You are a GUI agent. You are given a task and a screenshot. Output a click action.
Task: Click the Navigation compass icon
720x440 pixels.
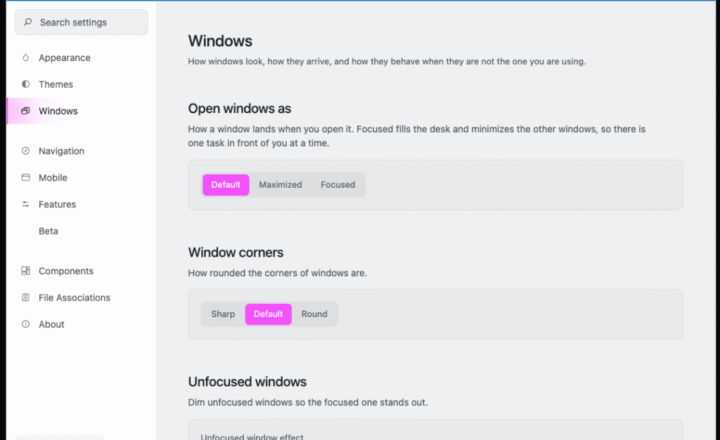click(26, 151)
